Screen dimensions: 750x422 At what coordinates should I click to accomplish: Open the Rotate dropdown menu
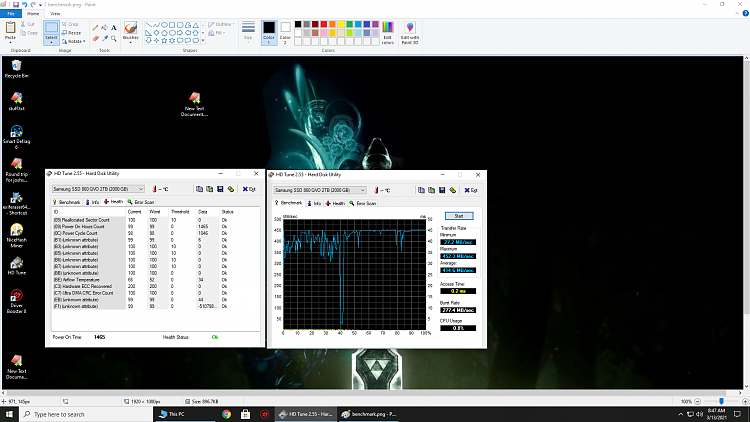(x=74, y=42)
